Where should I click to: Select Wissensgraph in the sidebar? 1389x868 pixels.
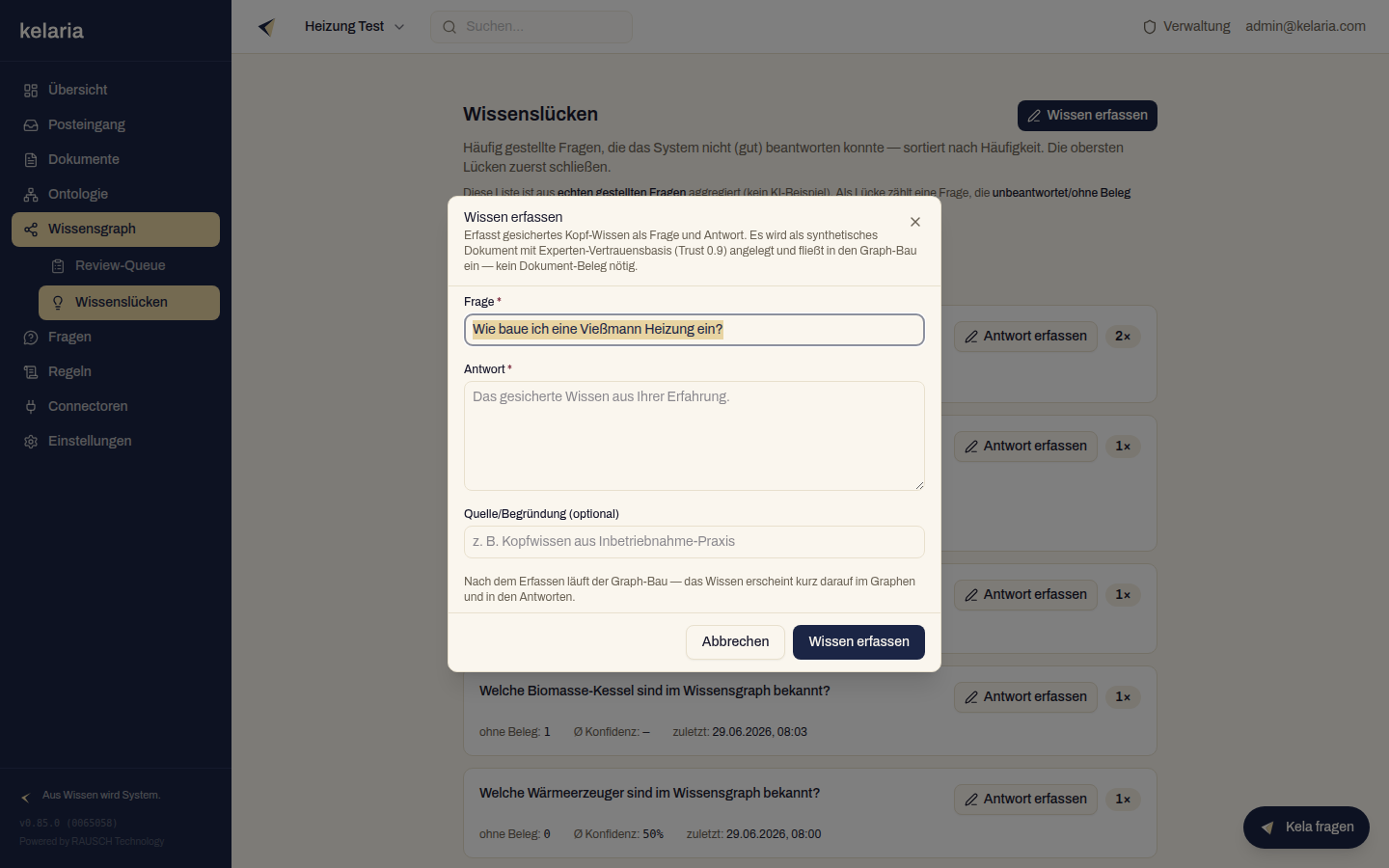coord(116,230)
